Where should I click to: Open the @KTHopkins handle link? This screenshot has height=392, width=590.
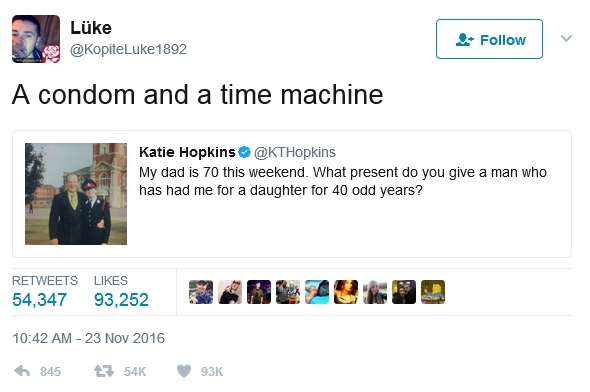click(x=295, y=152)
